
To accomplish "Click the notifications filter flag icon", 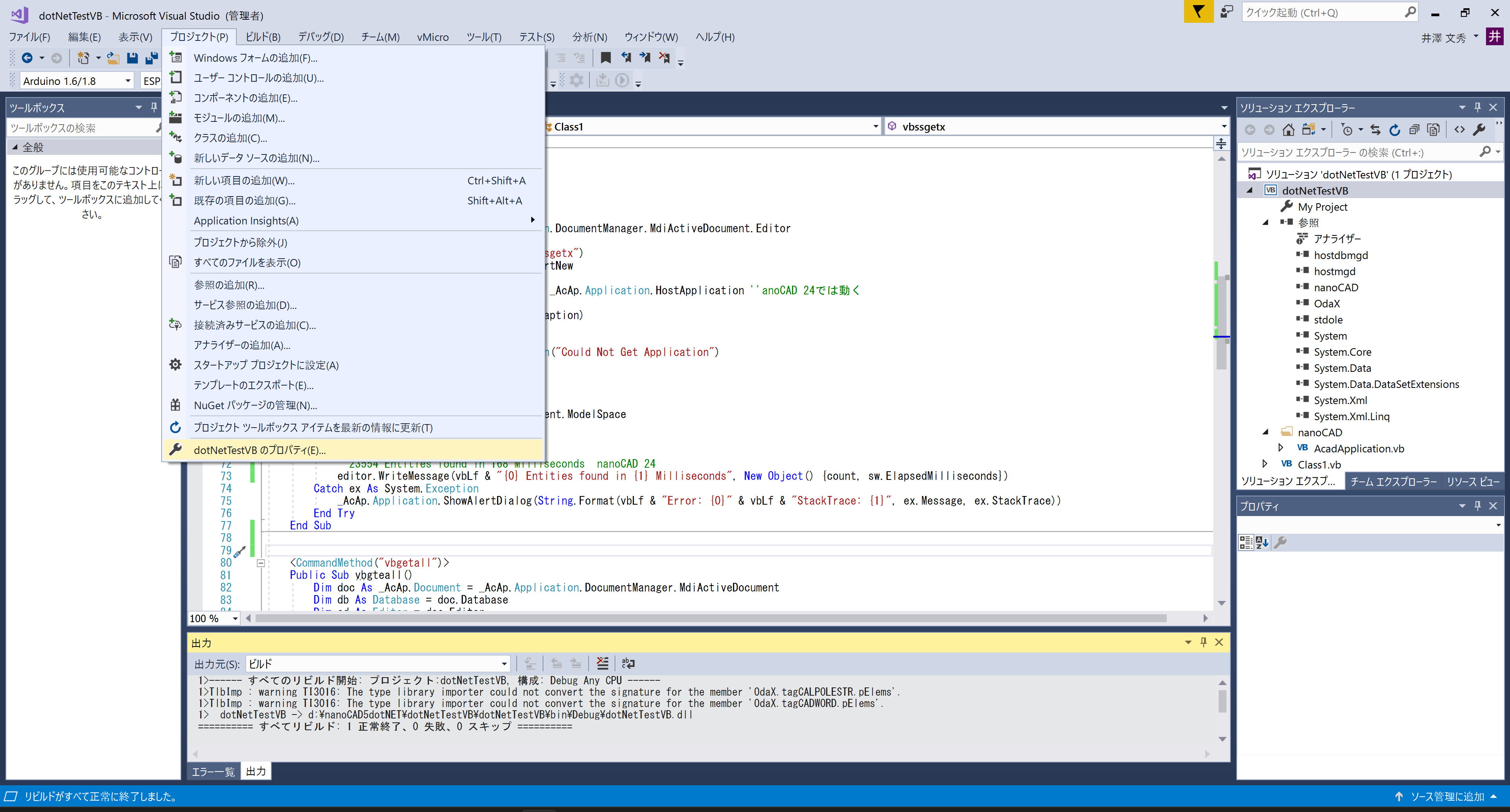I will tap(1198, 12).
